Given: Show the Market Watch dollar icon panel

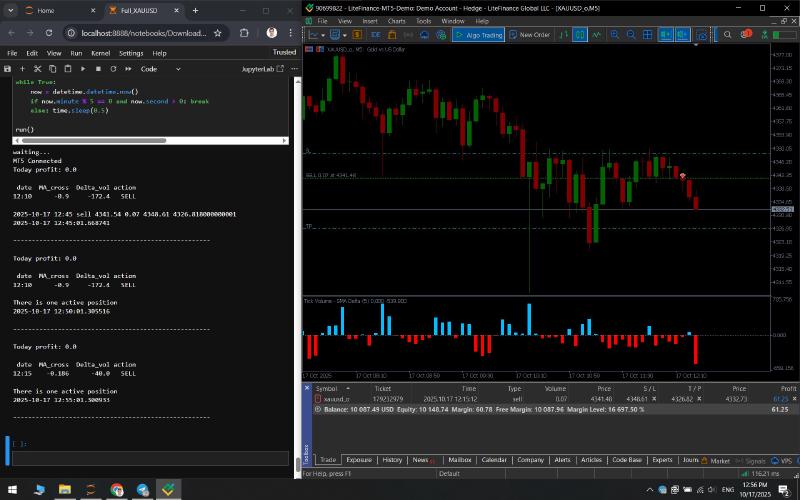Looking at the screenshot, I should click(x=357, y=35).
